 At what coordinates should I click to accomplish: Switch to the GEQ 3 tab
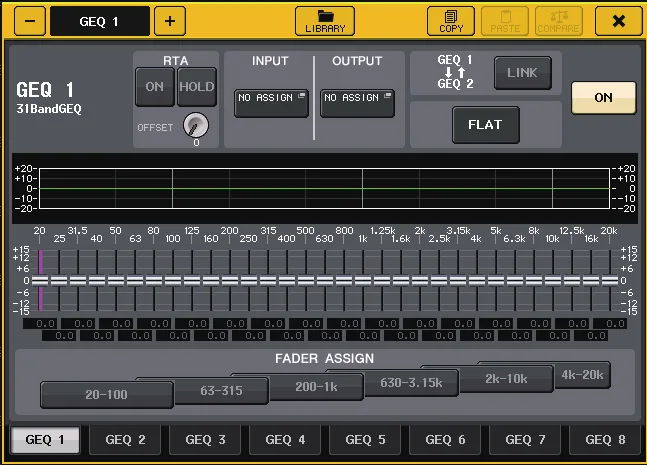click(x=205, y=440)
